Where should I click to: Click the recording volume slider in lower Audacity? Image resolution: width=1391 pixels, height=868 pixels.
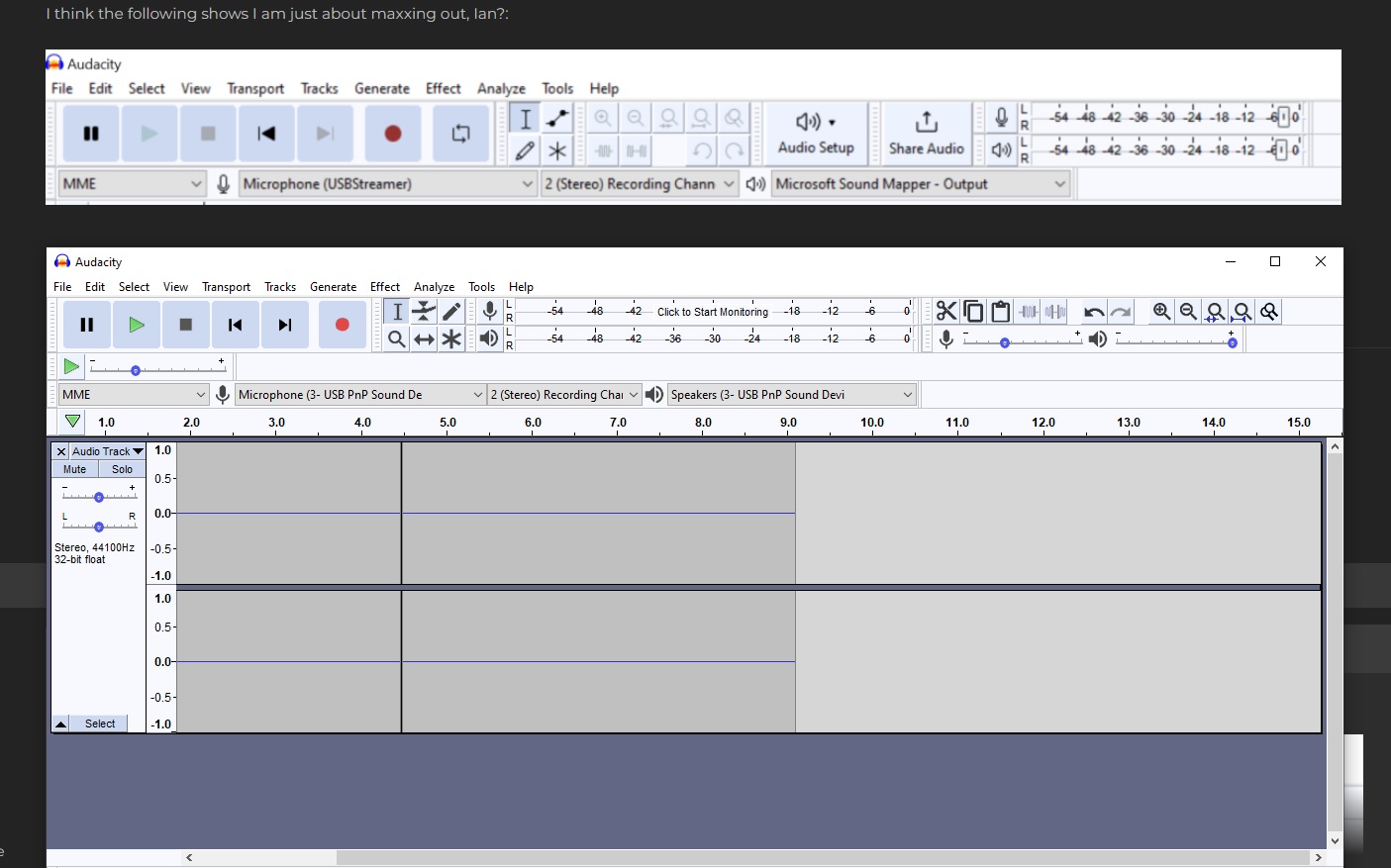[x=1022, y=340]
